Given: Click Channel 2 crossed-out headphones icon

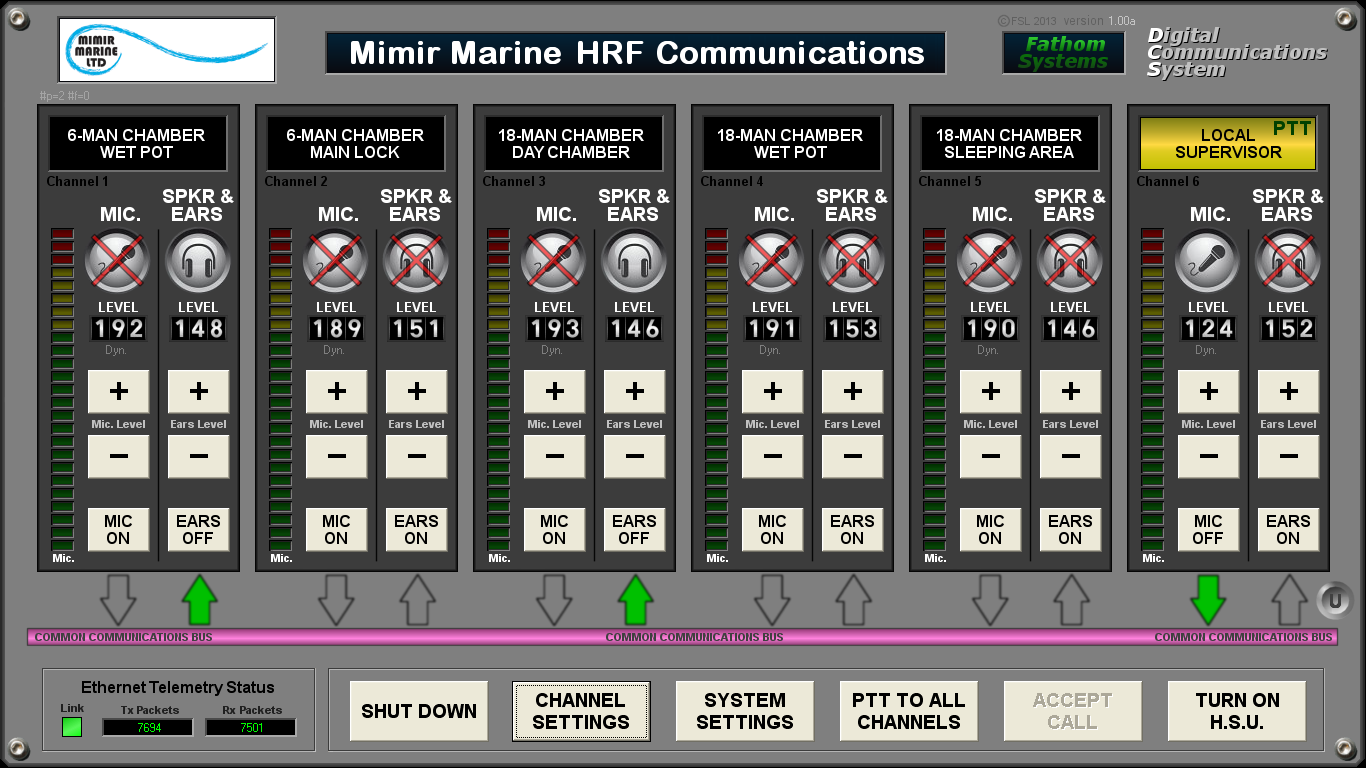Looking at the screenshot, I should pyautogui.click(x=416, y=262).
